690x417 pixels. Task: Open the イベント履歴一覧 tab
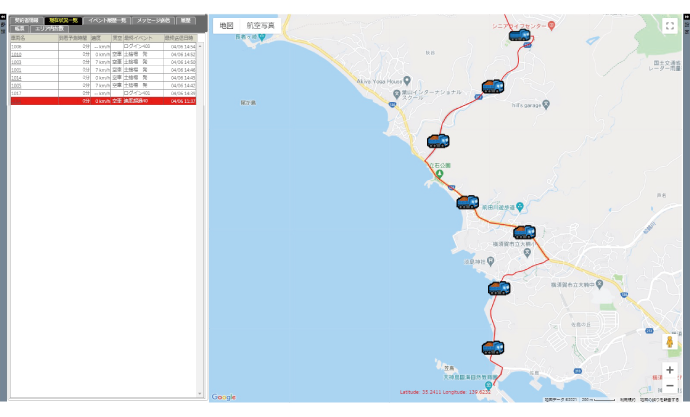105,20
